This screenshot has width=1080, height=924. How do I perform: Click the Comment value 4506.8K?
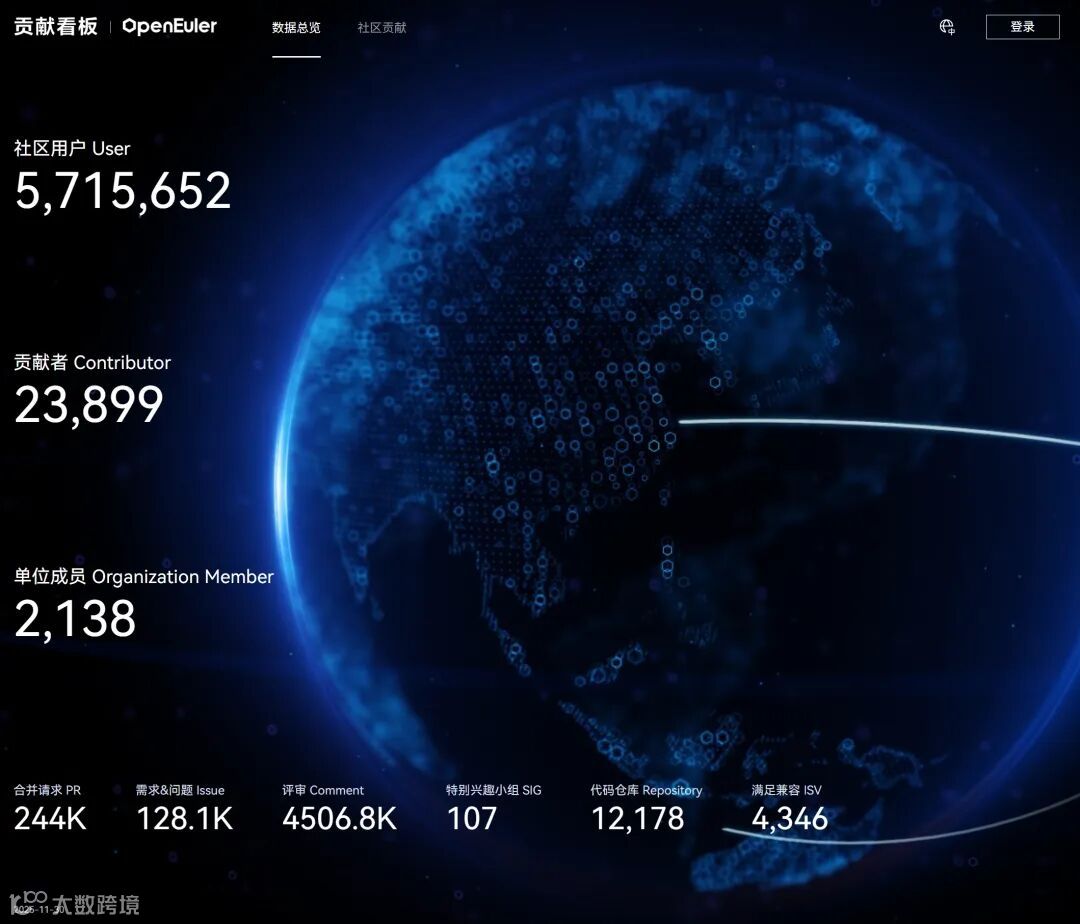tap(340, 819)
